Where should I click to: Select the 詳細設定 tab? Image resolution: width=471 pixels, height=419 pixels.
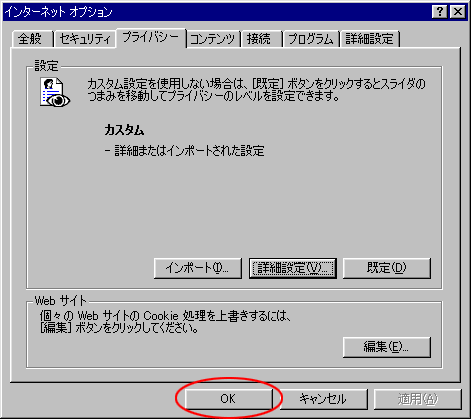click(x=369, y=39)
